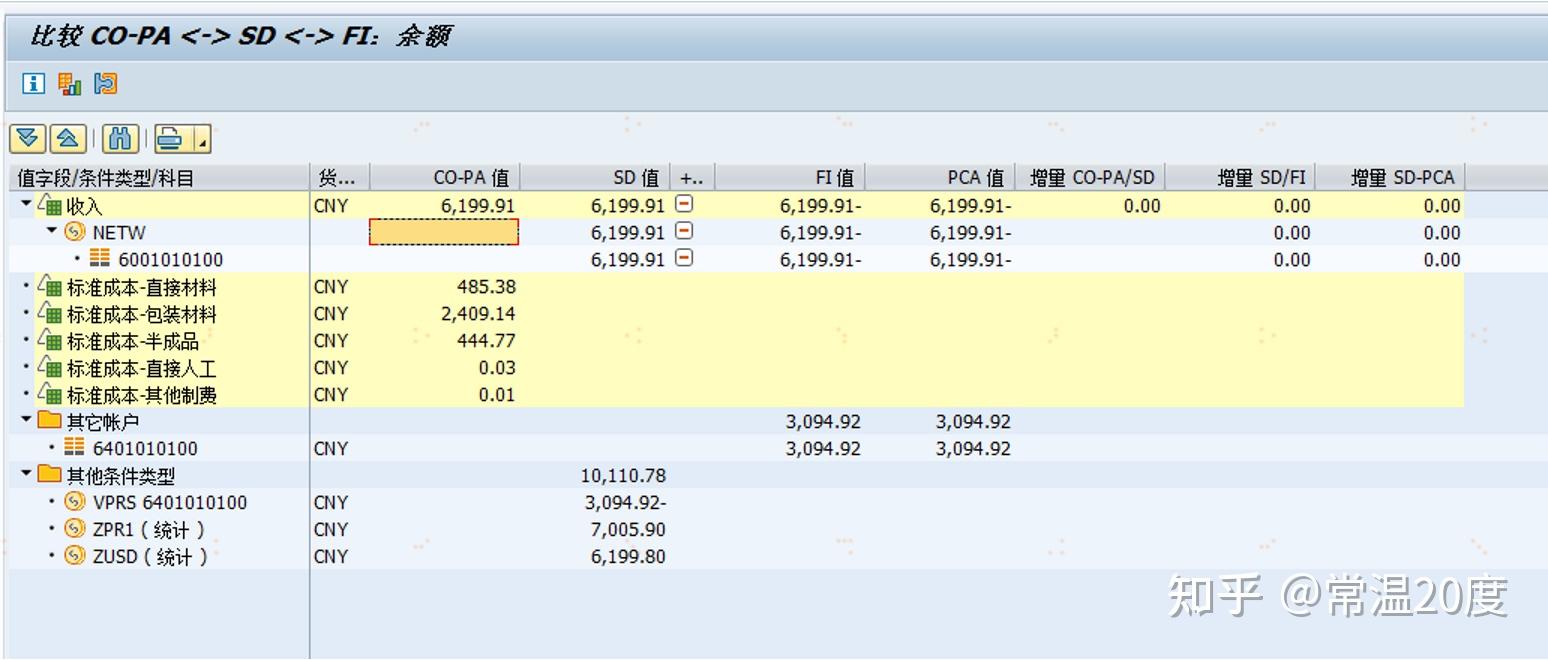Viewport: 1548px width, 660px height.
Task: Click the Information icon in the toolbar
Action: (x=33, y=85)
